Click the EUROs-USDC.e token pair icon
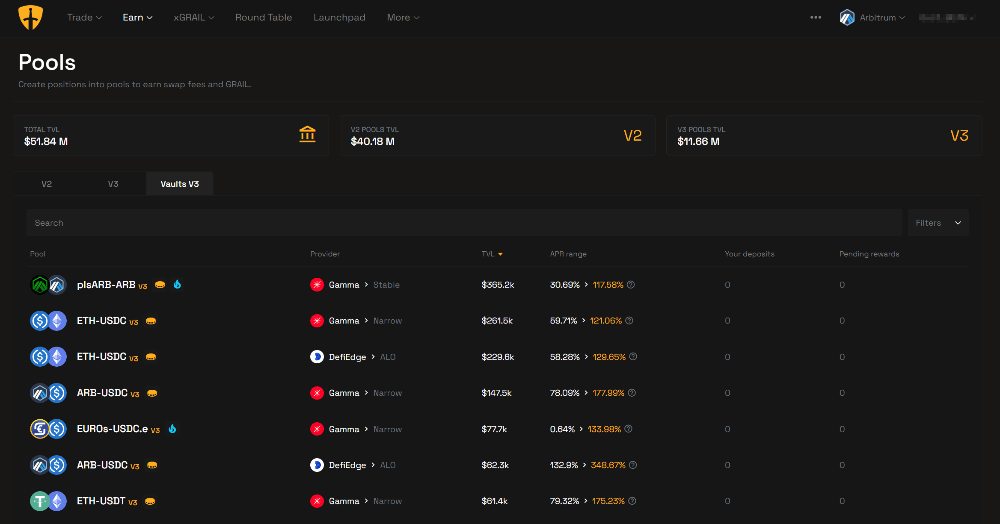This screenshot has width=1000, height=524. (x=48, y=429)
